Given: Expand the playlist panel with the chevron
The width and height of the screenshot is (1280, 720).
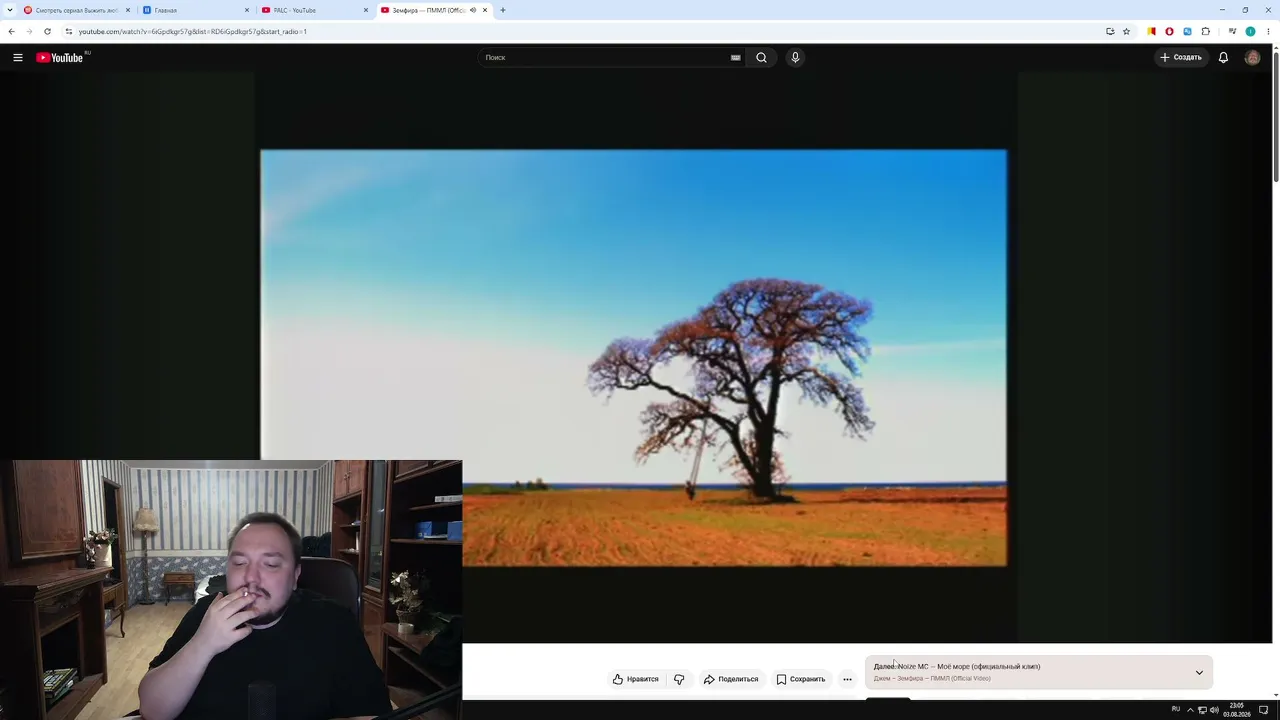Looking at the screenshot, I should pos(1199,673).
